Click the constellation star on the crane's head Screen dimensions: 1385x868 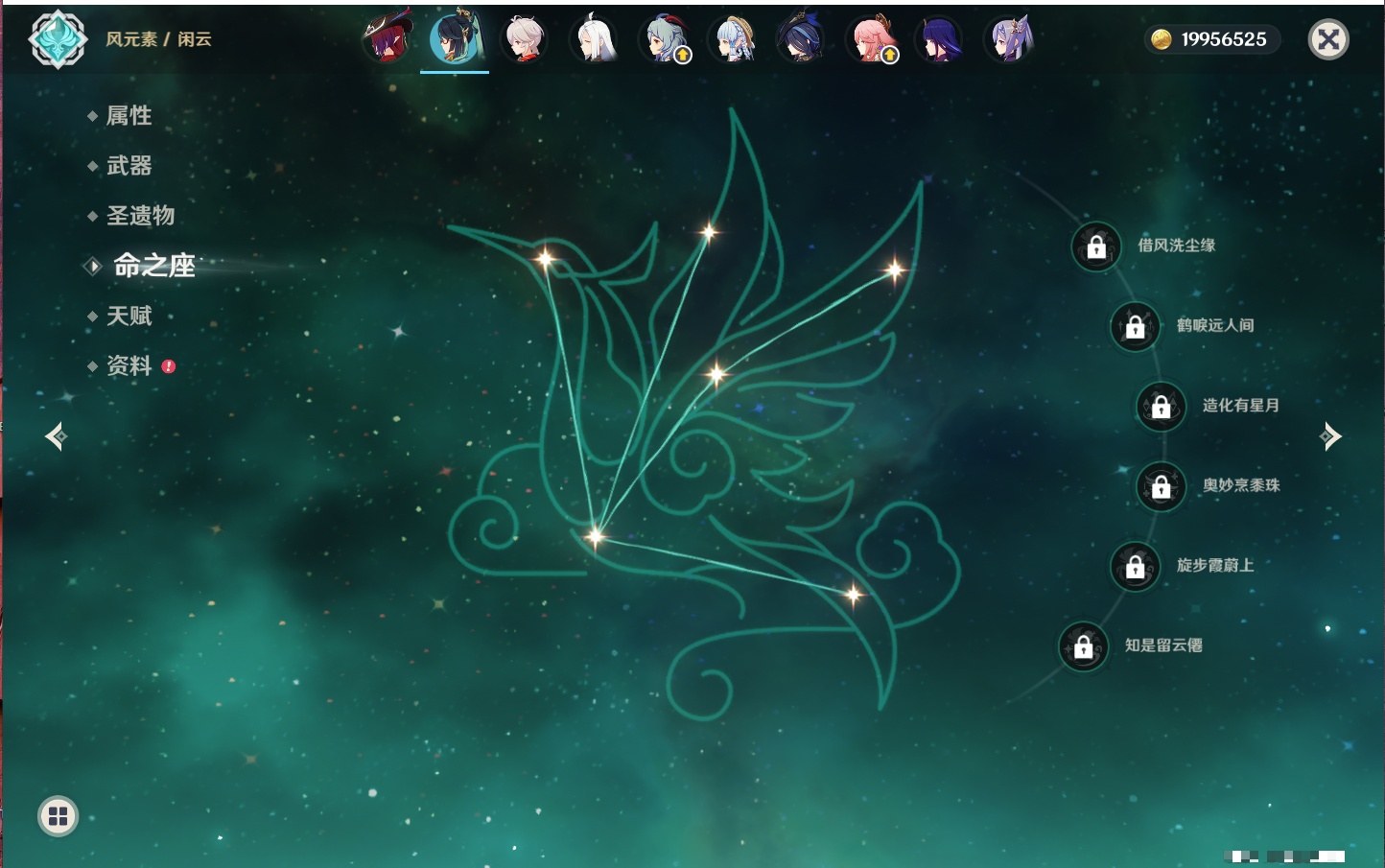pos(545,258)
